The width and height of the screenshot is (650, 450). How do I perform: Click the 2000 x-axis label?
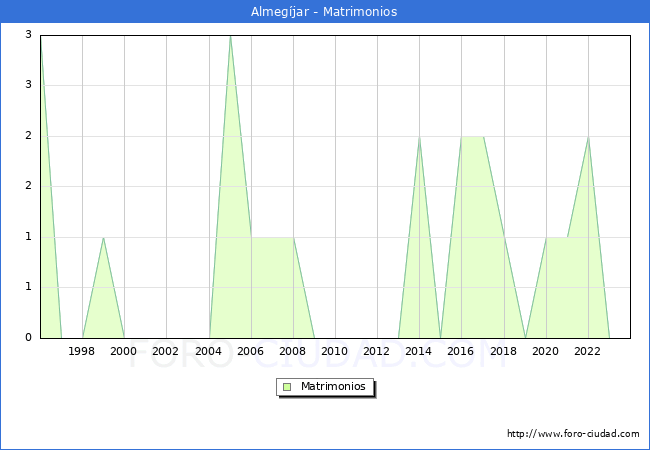(x=124, y=351)
